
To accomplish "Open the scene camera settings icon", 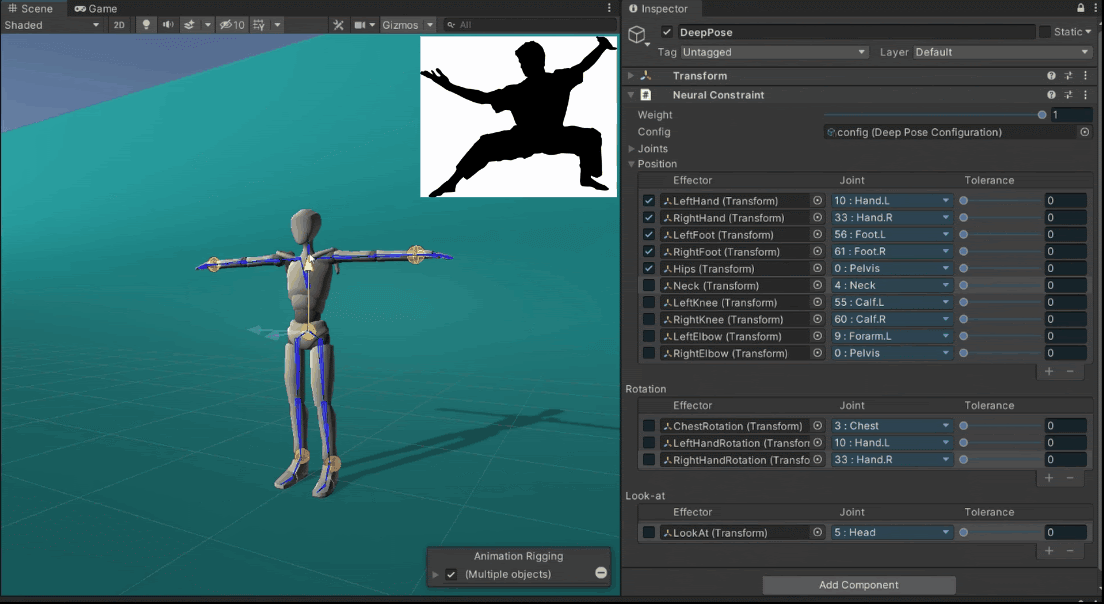I will click(360, 25).
